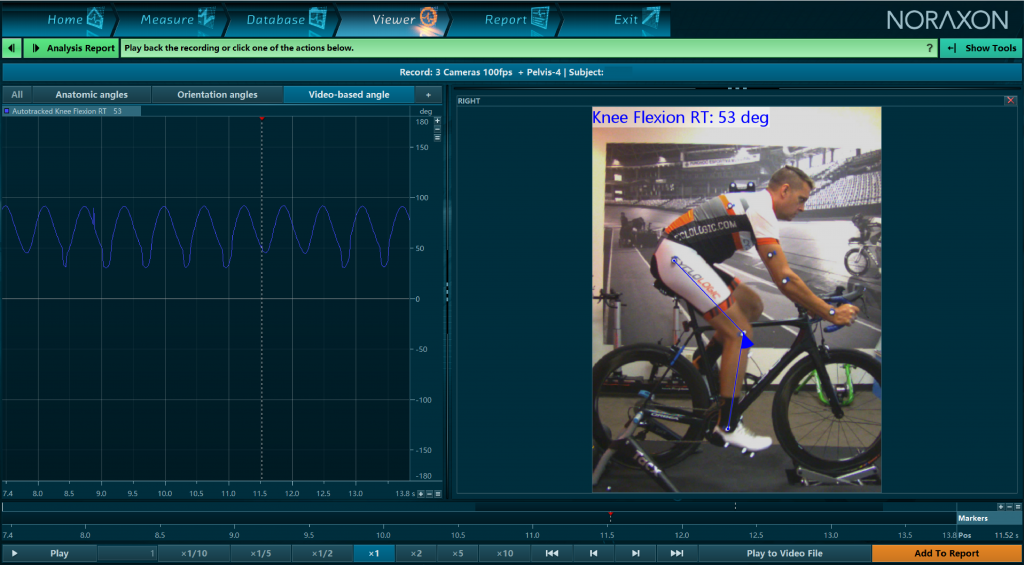Click Exit in the top navigation
Viewport: 1024px width, 565px height.
[x=614, y=20]
